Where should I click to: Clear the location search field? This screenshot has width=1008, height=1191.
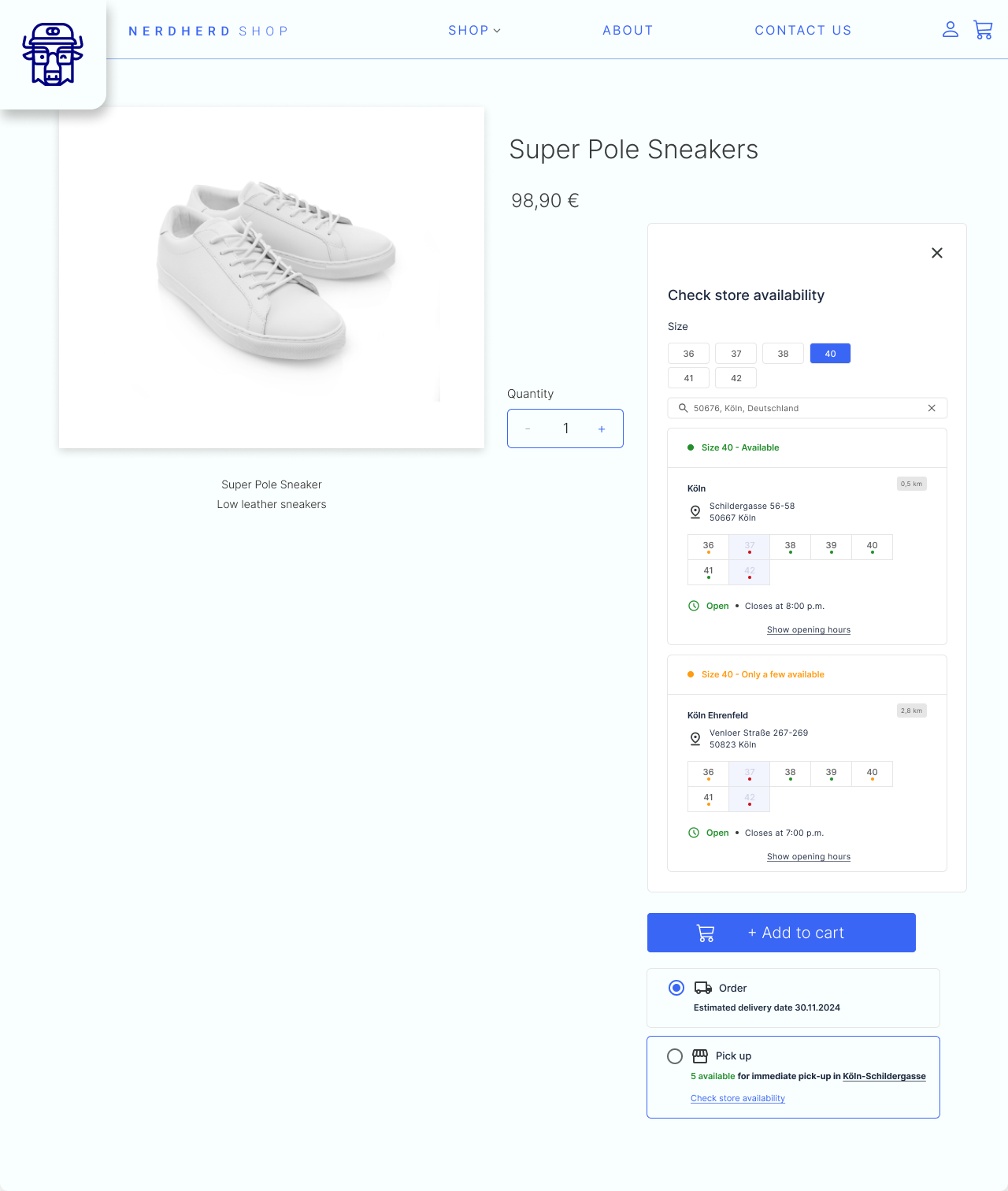click(x=932, y=408)
